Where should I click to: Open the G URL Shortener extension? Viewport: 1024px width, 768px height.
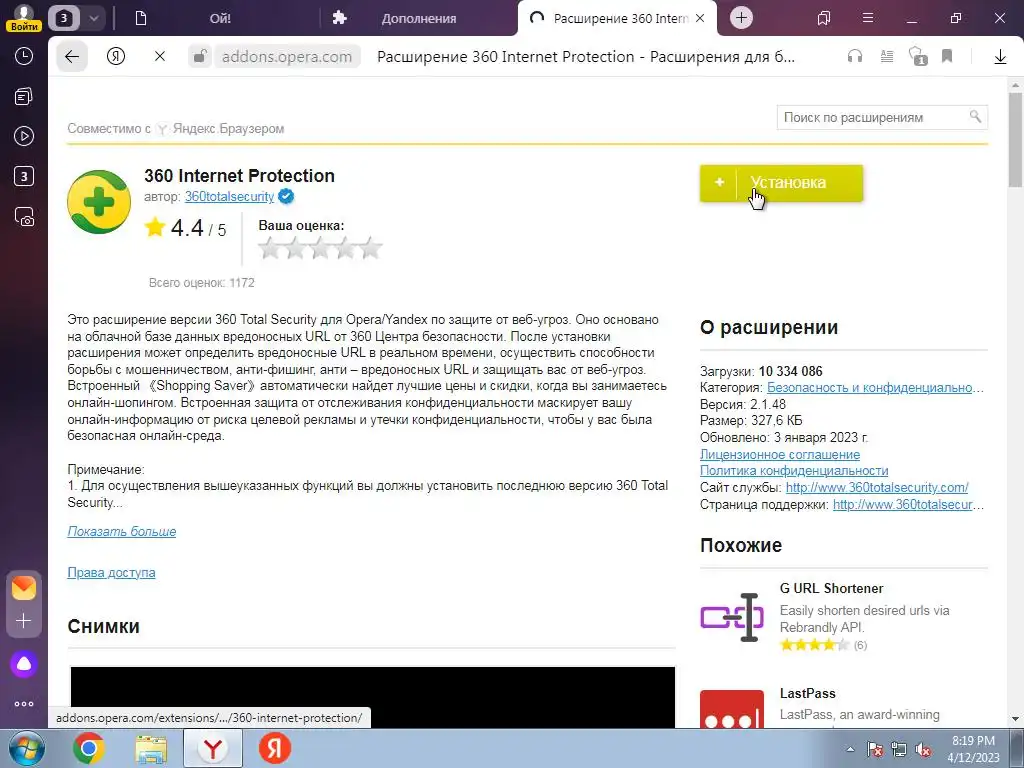[831, 588]
